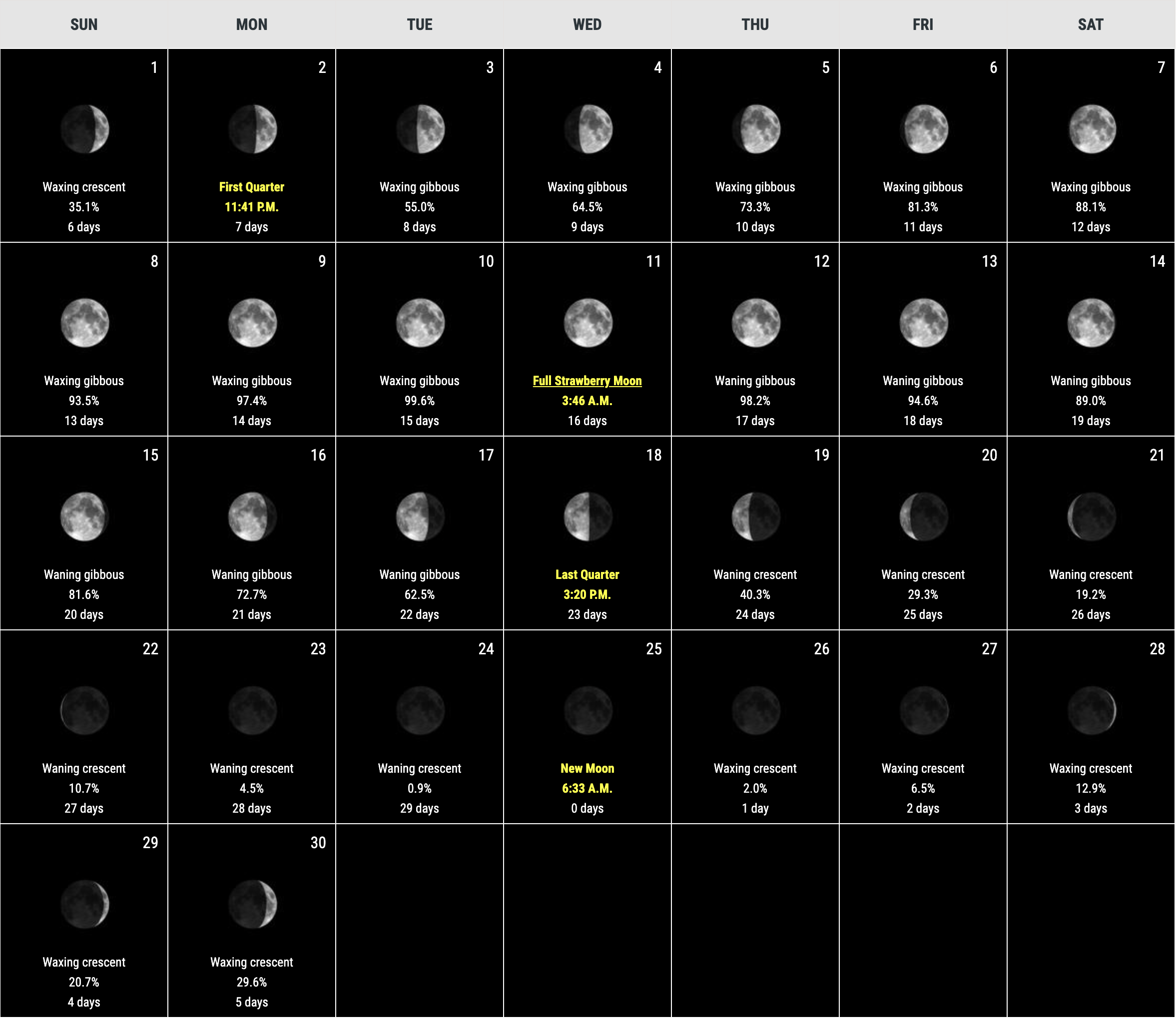Click the SUN column header
Image resolution: width=1176 pixels, height=1019 pixels.
[84, 24]
